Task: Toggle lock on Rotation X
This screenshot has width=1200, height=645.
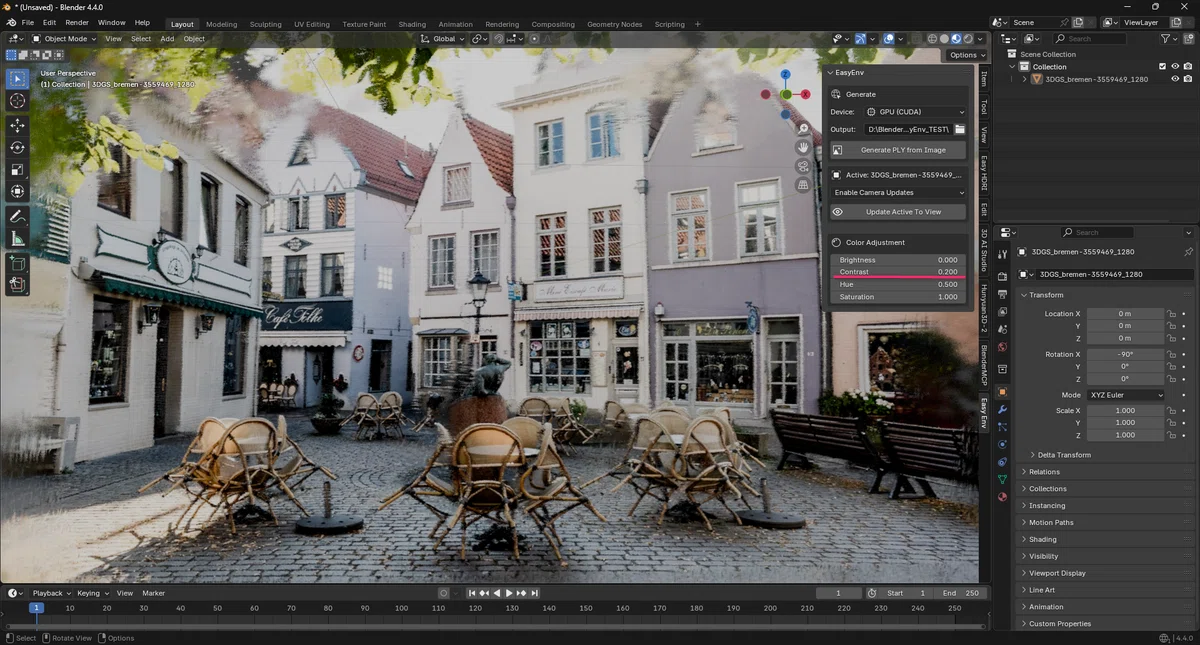Action: click(x=1172, y=354)
